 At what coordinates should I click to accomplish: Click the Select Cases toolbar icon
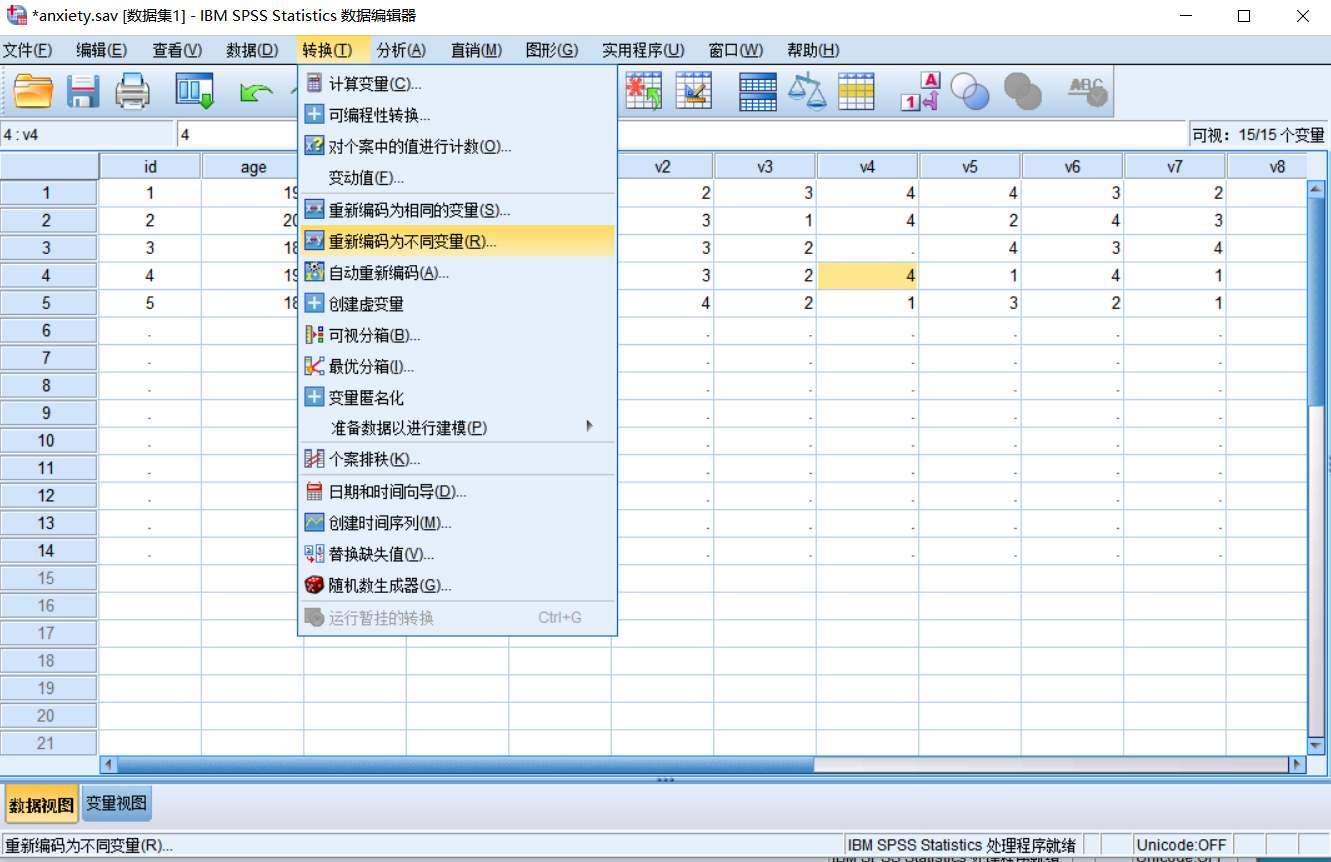tap(856, 91)
